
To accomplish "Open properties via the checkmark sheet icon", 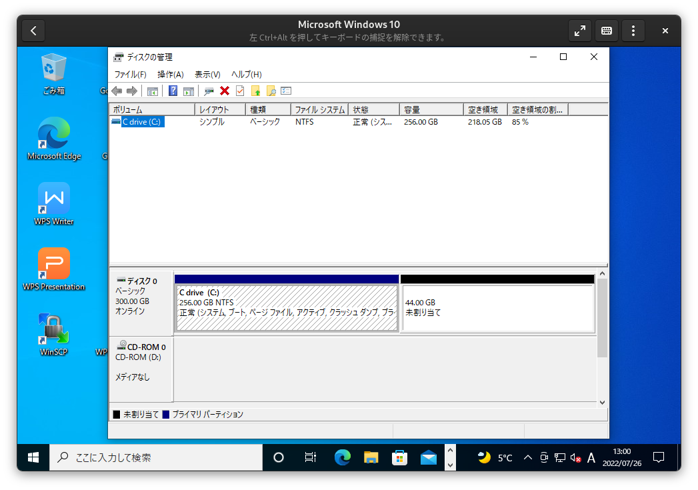I will 240,91.
